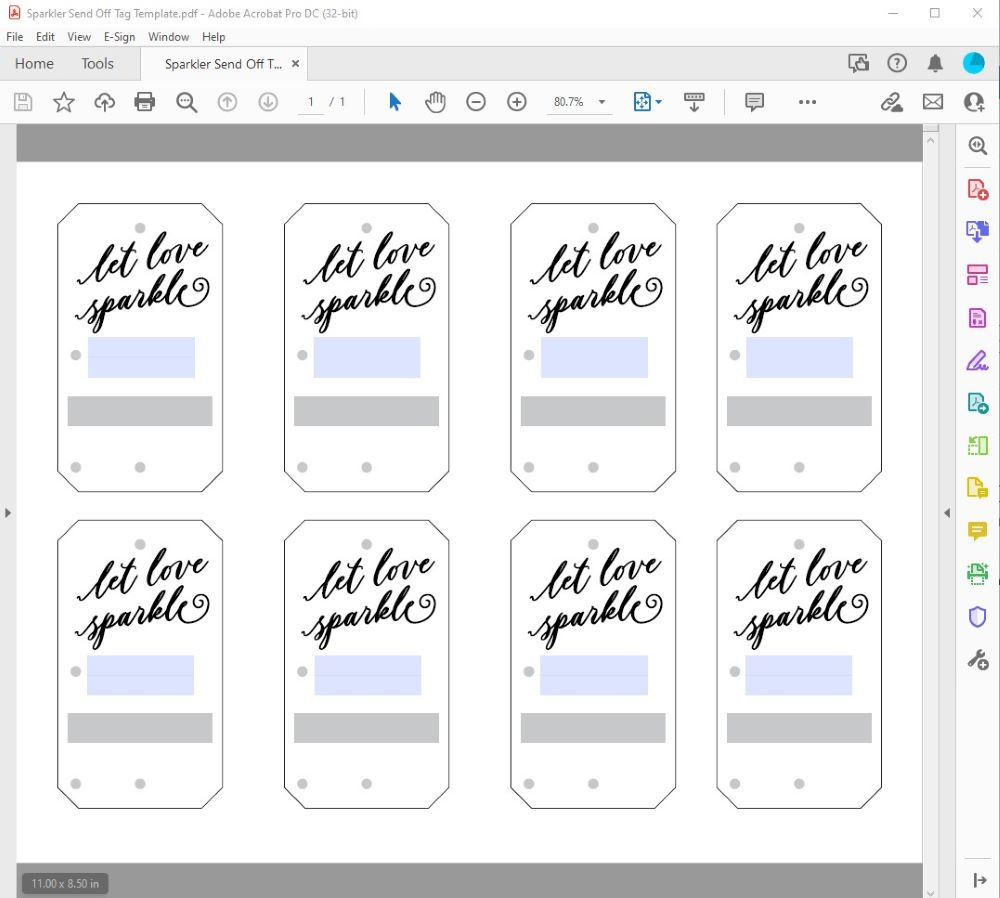Viewport: 1000px width, 898px height.
Task: Click the zoom out minus icon
Action: [x=476, y=101]
